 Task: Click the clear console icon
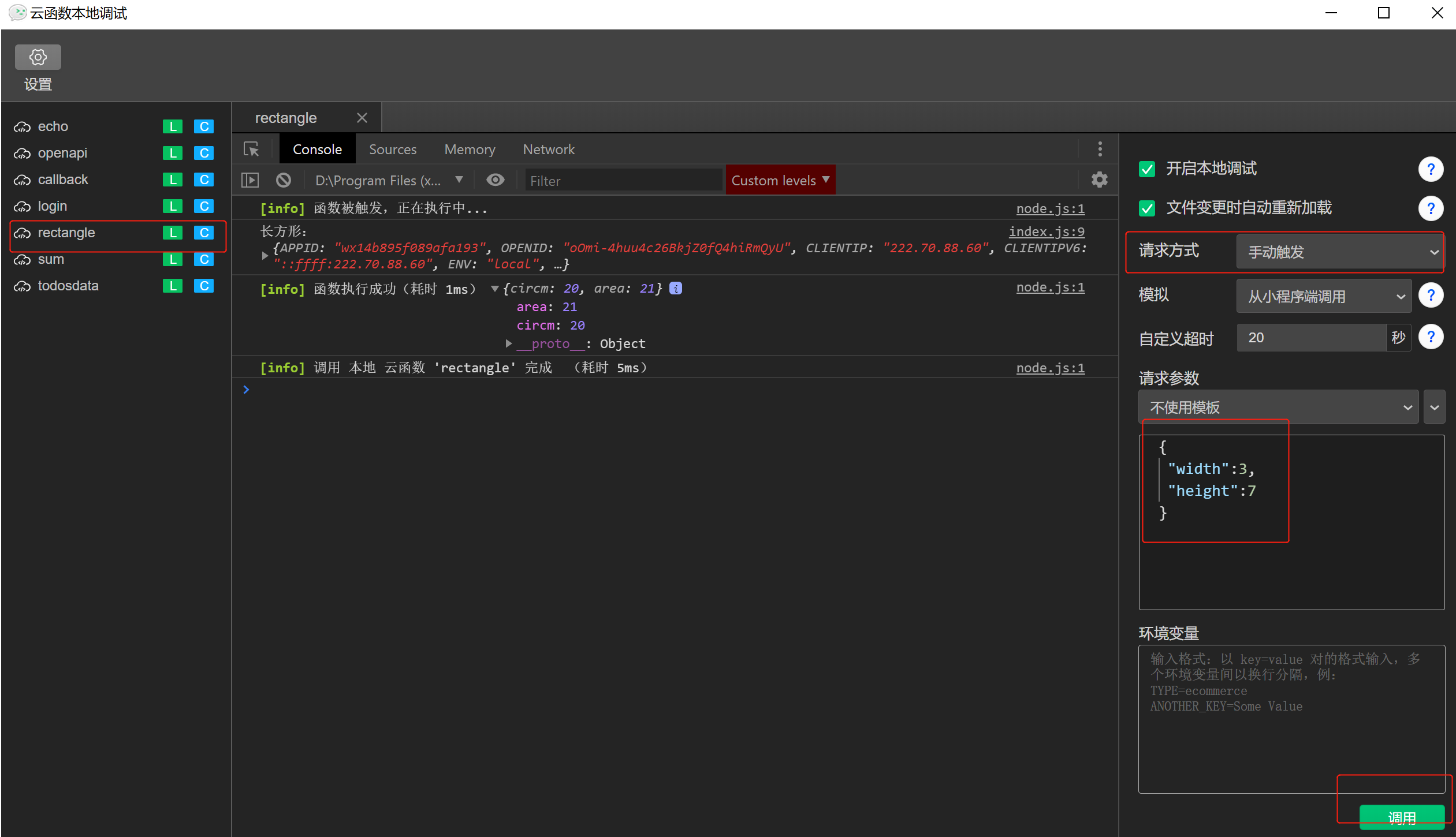tap(284, 180)
